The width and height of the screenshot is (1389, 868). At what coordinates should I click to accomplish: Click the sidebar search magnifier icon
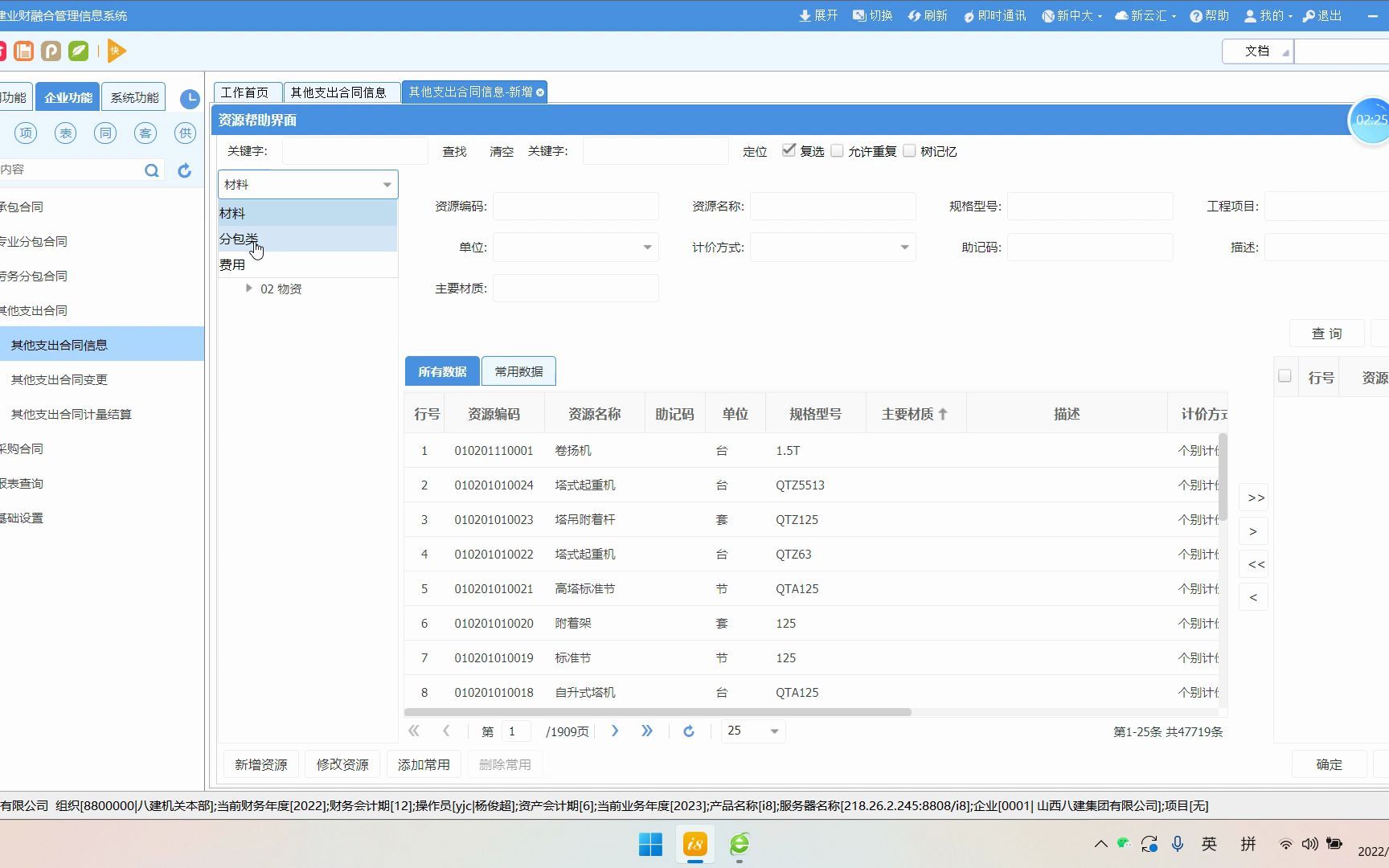[x=151, y=170]
